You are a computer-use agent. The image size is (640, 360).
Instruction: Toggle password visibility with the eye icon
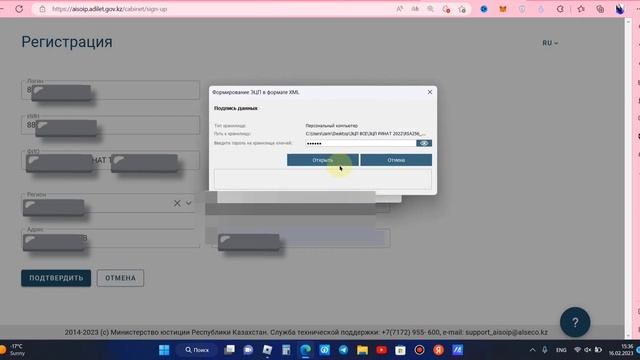pyautogui.click(x=424, y=143)
